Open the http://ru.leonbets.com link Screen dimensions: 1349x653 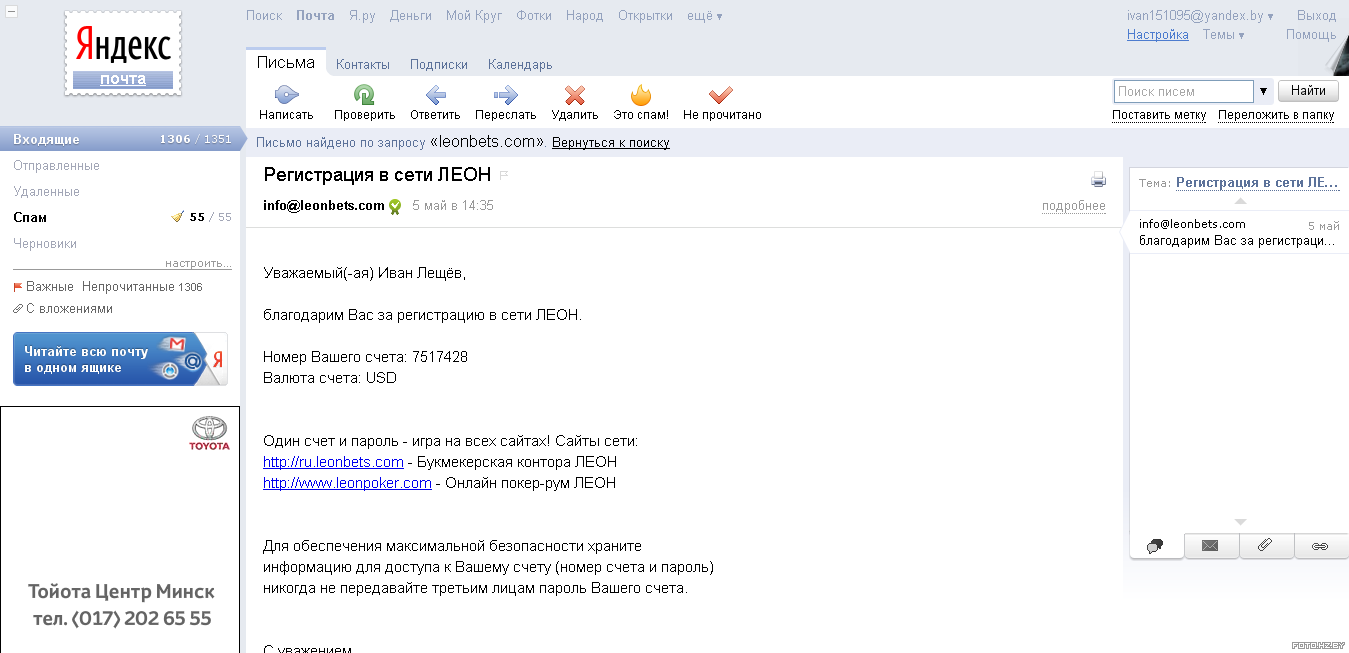point(333,462)
